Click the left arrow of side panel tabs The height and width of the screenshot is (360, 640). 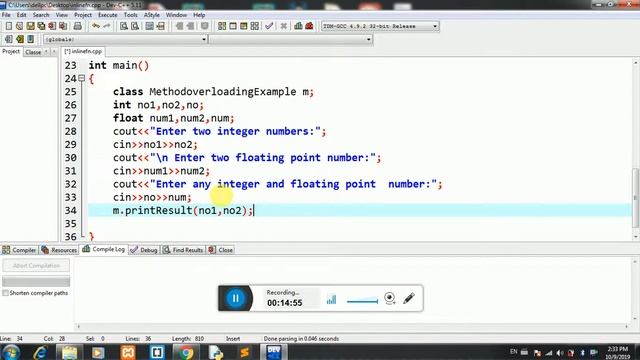coord(46,52)
